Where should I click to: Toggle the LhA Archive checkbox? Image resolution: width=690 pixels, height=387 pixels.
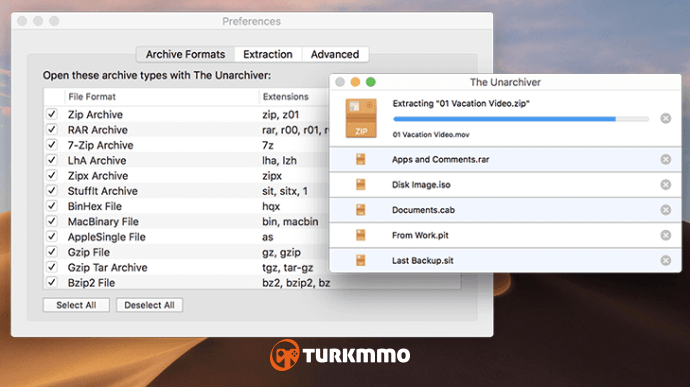tap(52, 160)
